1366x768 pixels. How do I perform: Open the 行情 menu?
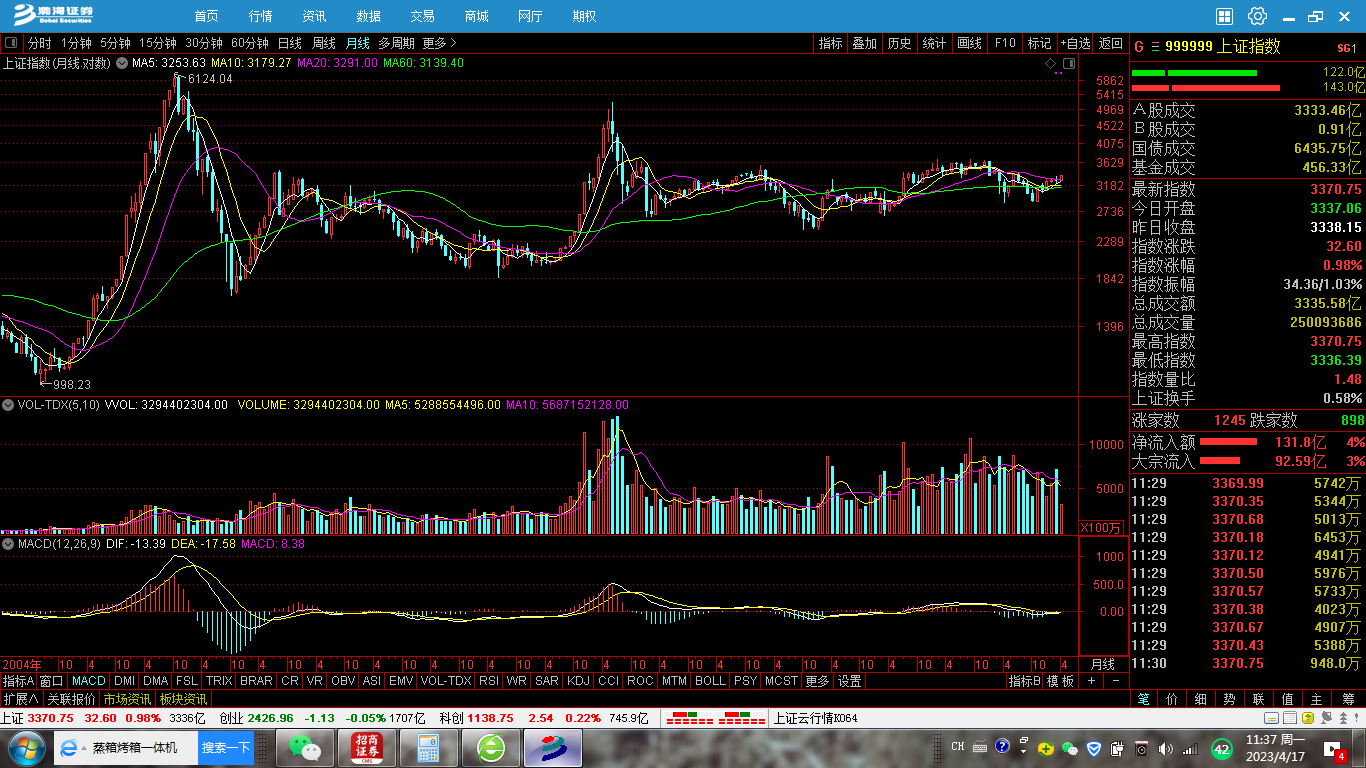pos(261,16)
